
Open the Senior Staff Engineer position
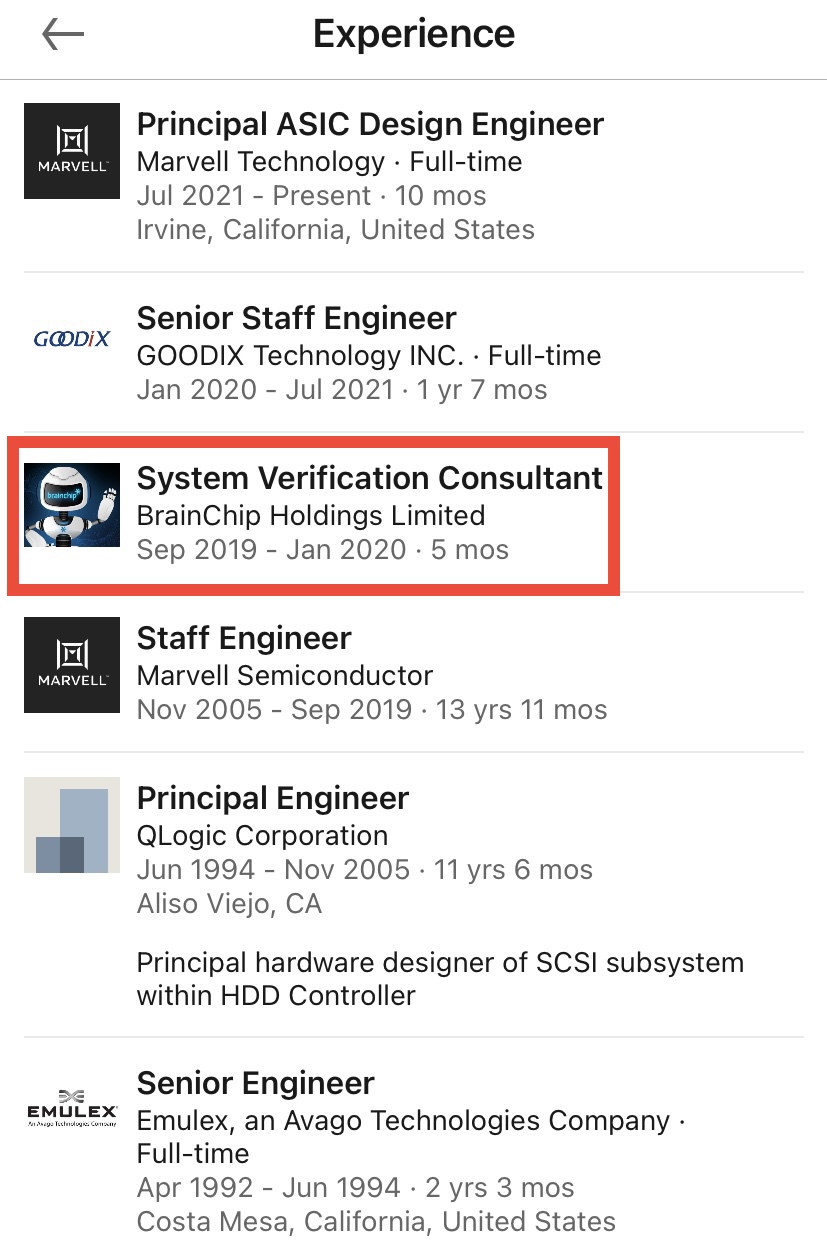click(296, 319)
